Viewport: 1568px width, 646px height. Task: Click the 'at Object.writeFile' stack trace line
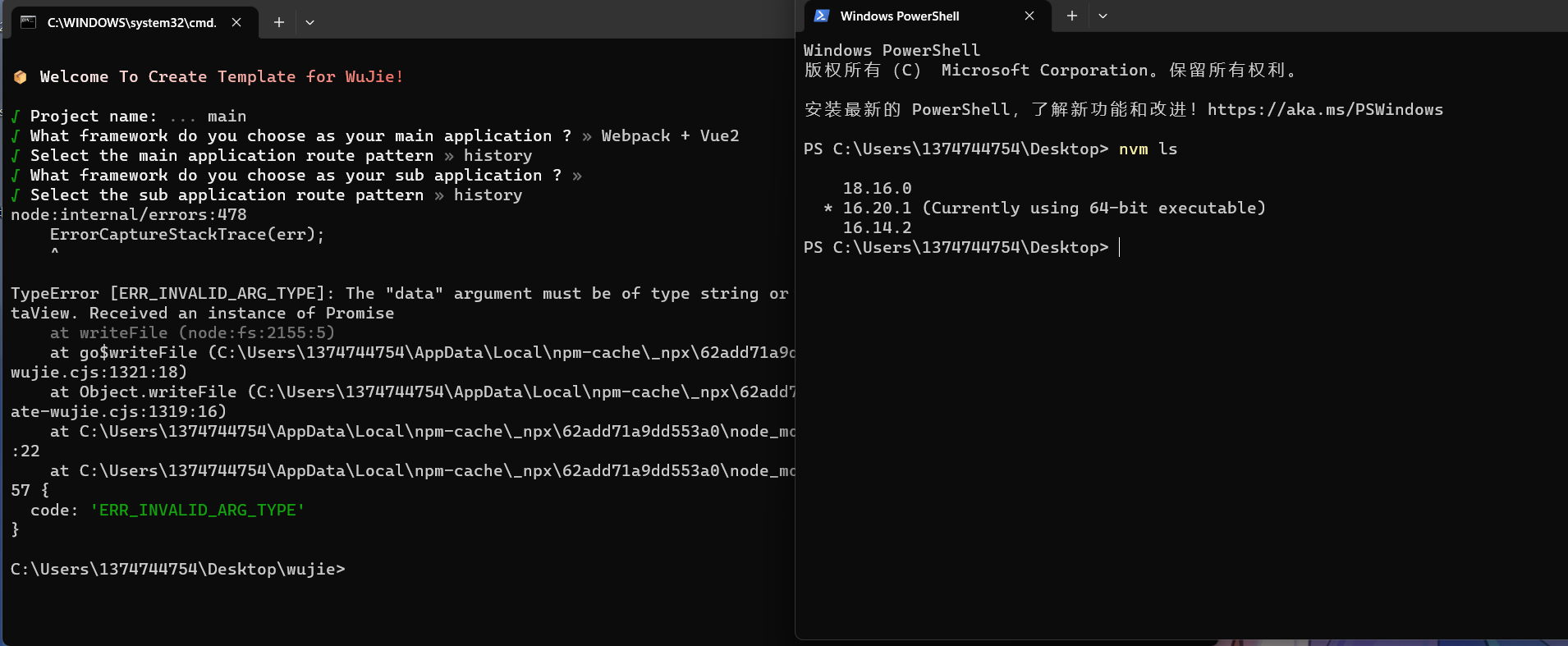tap(402, 401)
